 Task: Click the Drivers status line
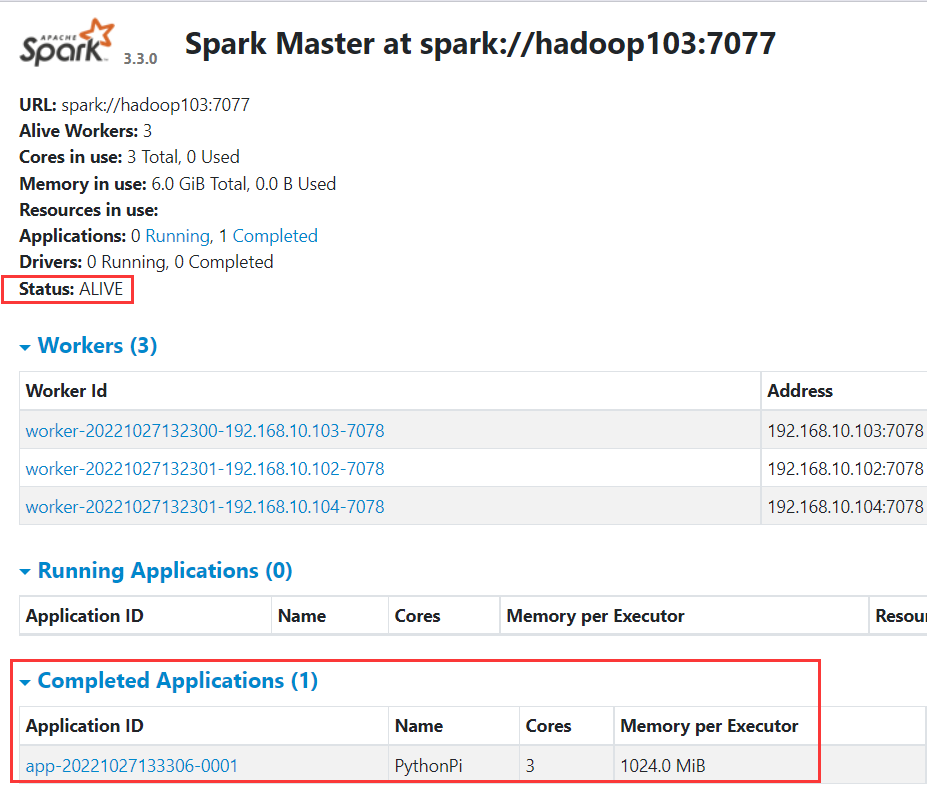(146, 262)
